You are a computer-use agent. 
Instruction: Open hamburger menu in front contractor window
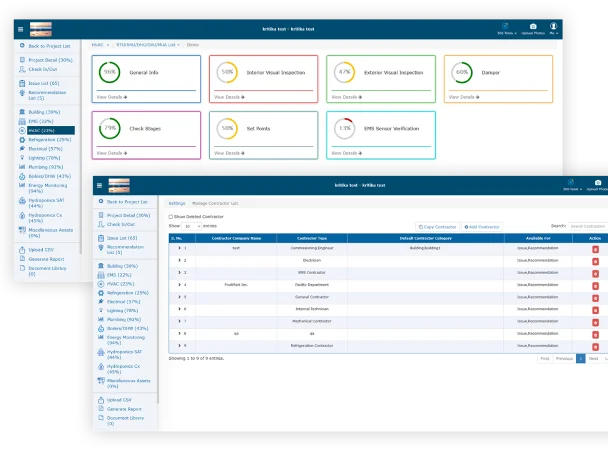[99, 185]
